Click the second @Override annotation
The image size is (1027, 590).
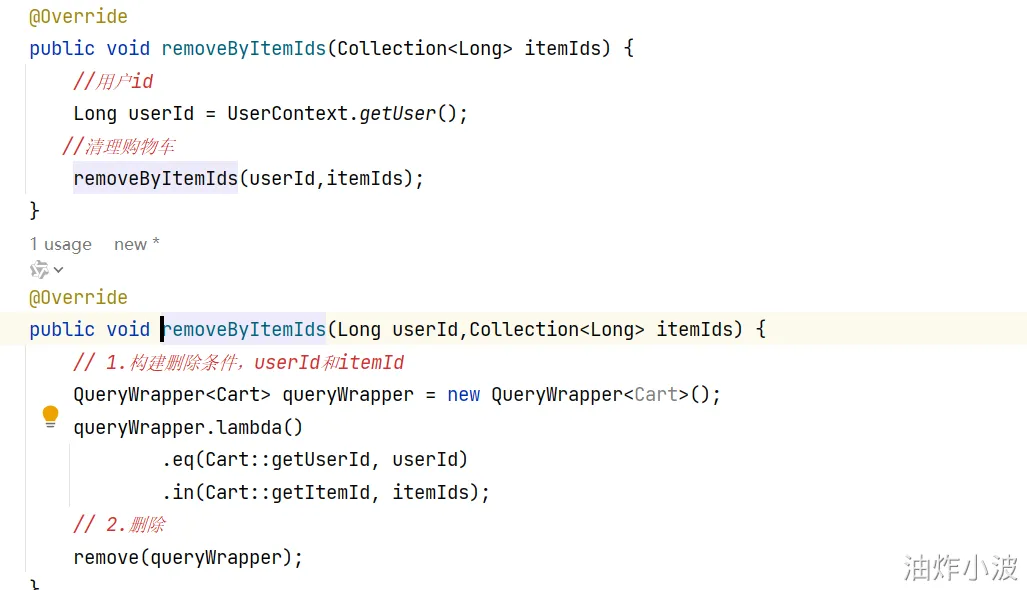pos(79,297)
